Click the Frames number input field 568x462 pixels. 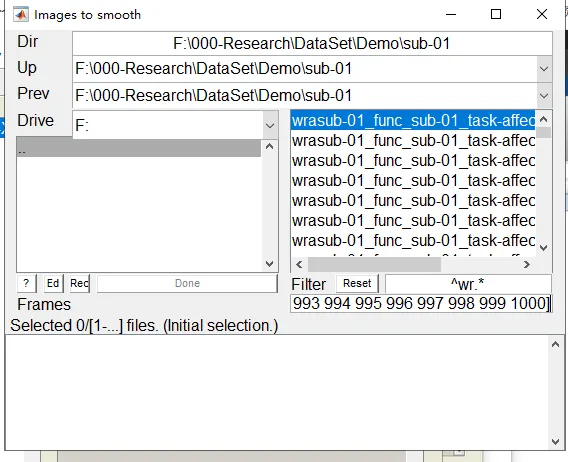421,303
